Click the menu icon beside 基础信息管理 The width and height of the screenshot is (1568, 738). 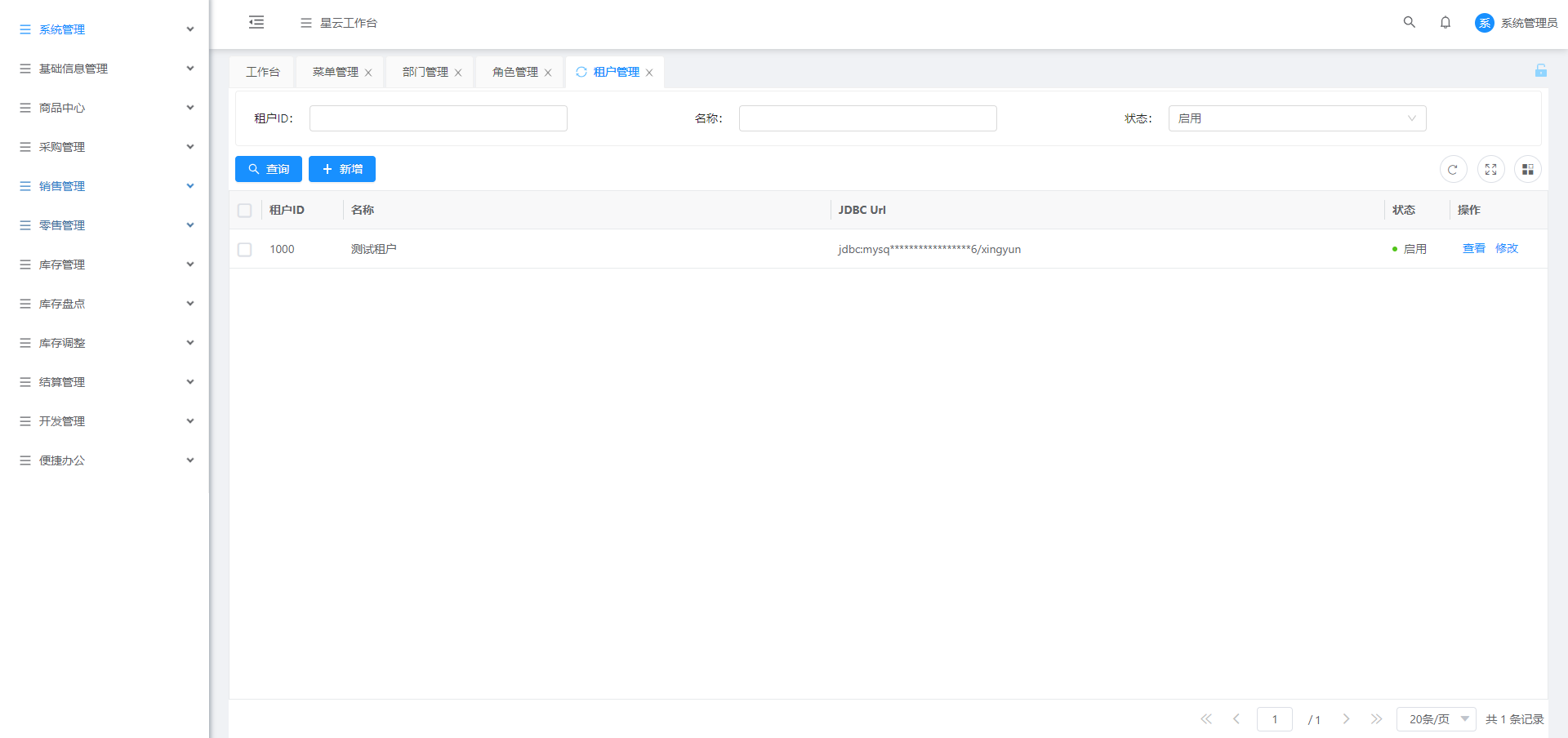tap(25, 69)
